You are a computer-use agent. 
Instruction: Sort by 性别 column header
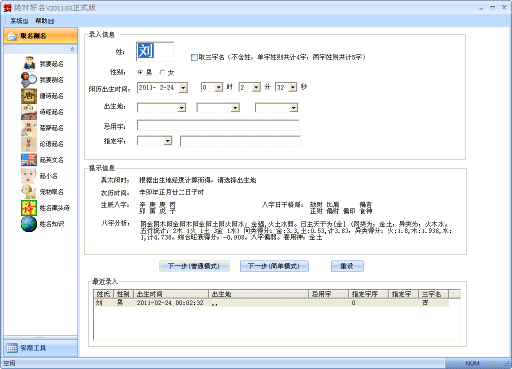(x=123, y=294)
